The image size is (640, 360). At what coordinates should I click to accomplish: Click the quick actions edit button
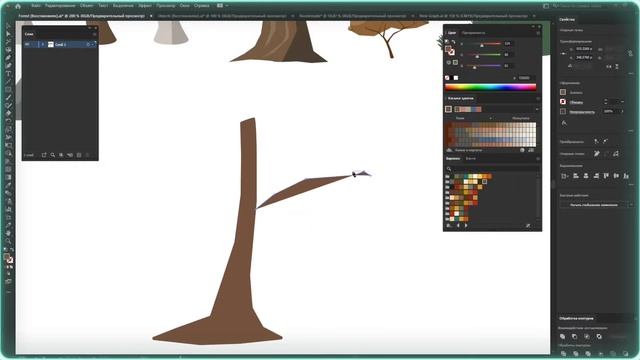click(x=593, y=204)
